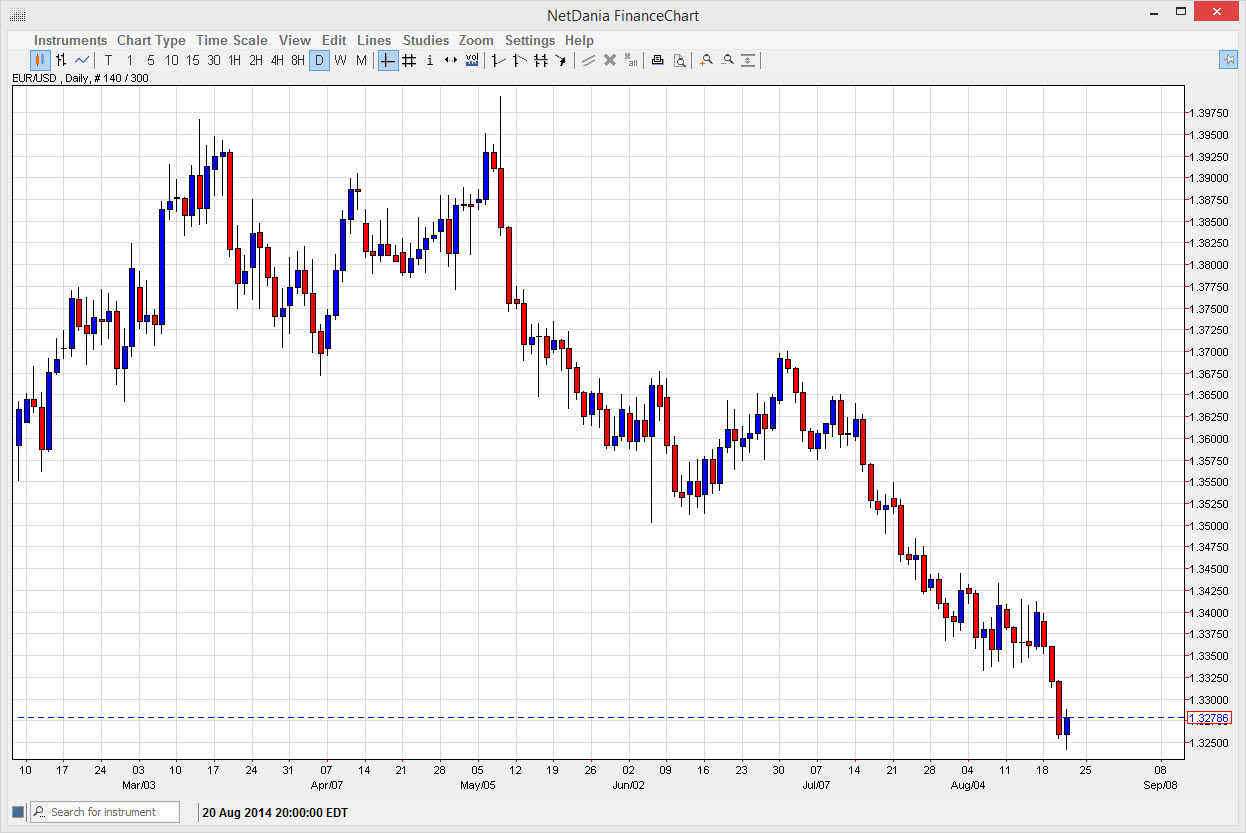Toggle the volume display button

coord(472,60)
